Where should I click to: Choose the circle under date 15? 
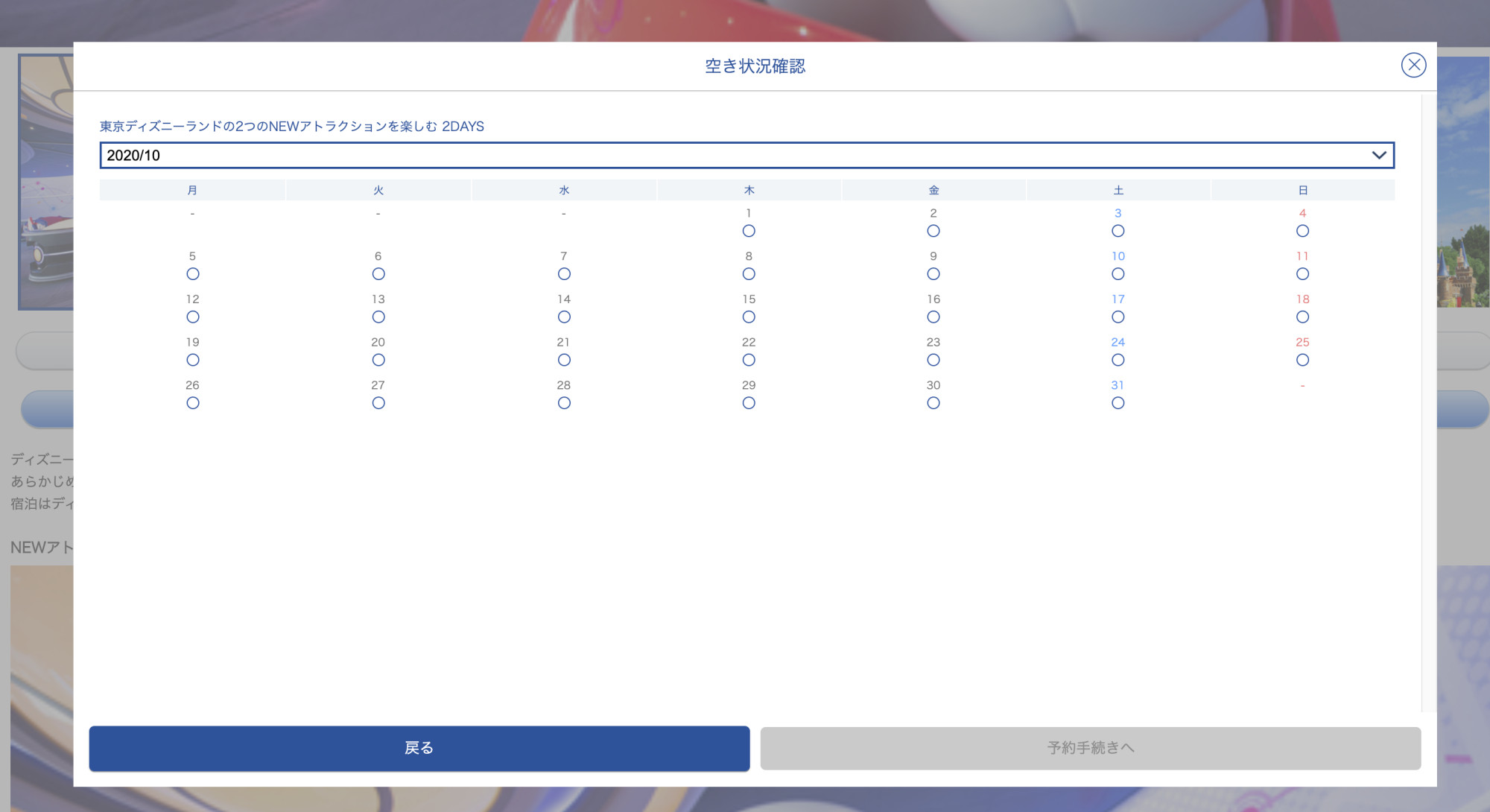[x=749, y=317]
